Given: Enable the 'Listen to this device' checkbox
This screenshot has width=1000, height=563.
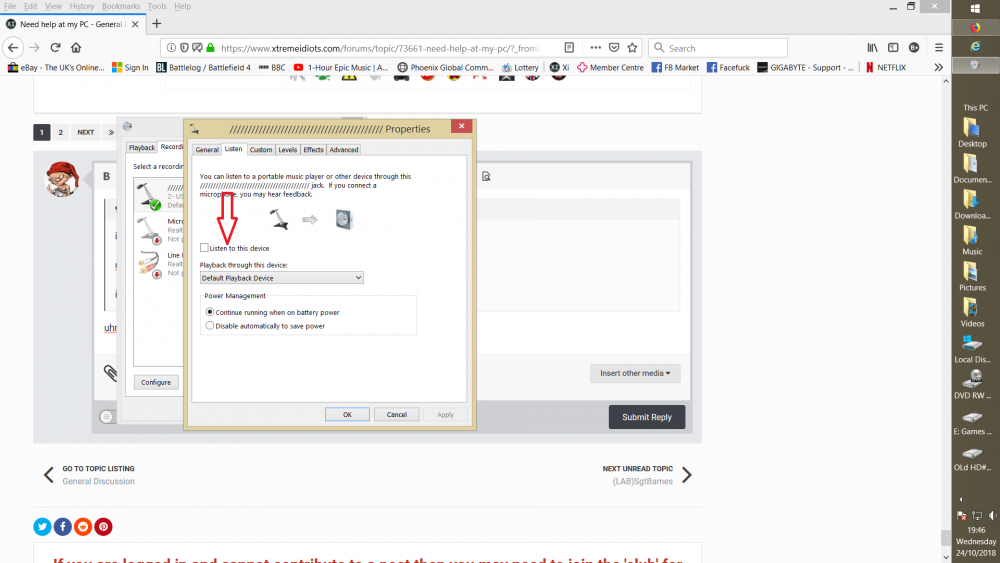Looking at the screenshot, I should pyautogui.click(x=204, y=247).
